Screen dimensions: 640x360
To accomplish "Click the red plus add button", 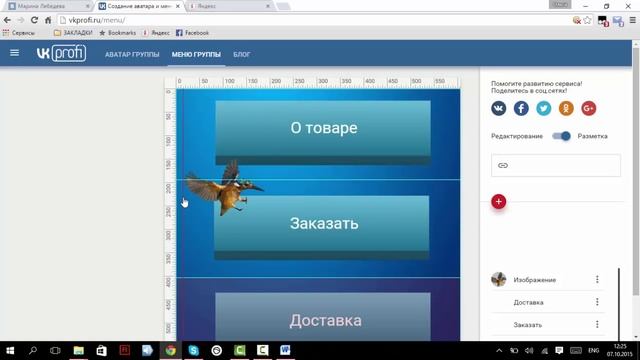I will [498, 201].
